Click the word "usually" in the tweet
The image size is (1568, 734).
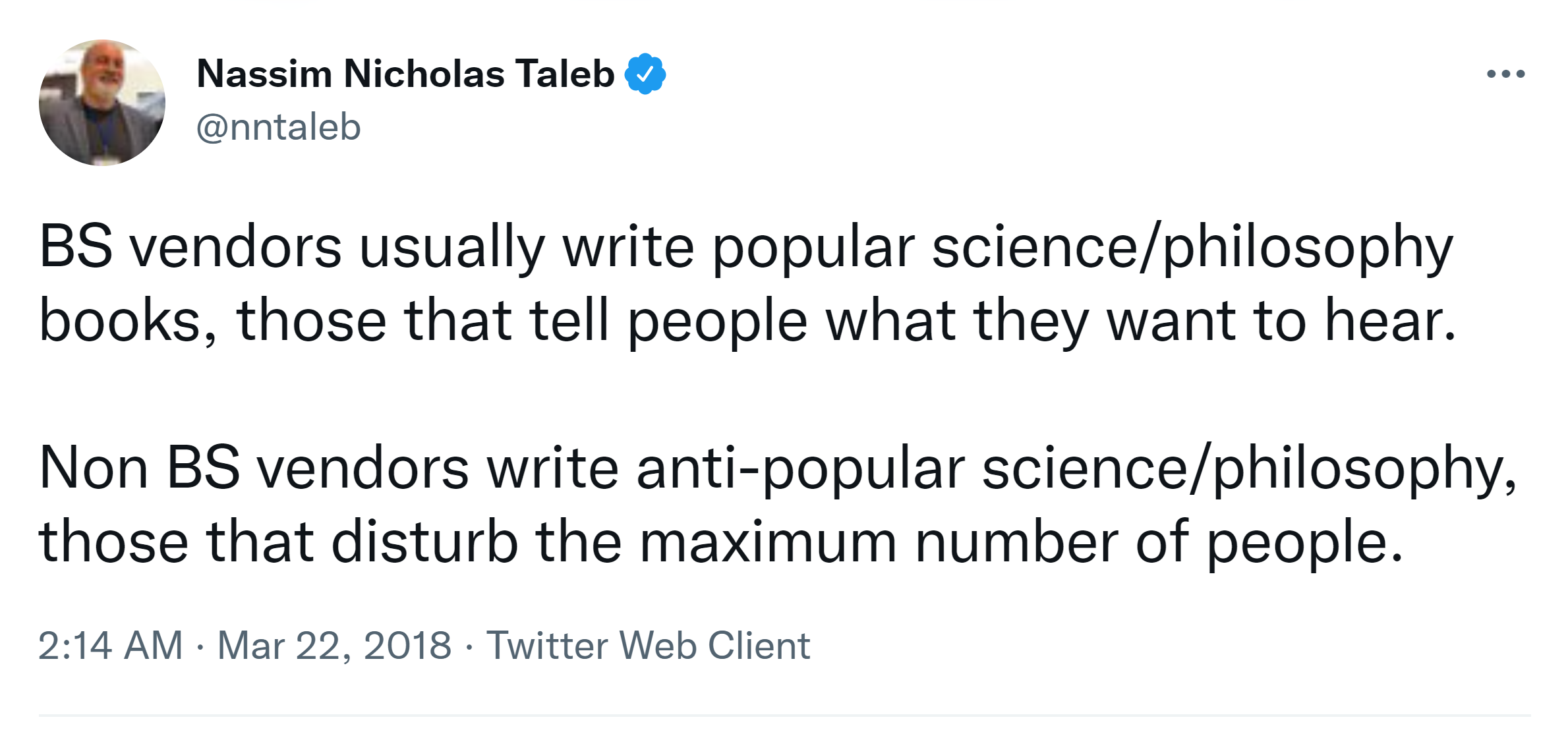click(x=452, y=248)
